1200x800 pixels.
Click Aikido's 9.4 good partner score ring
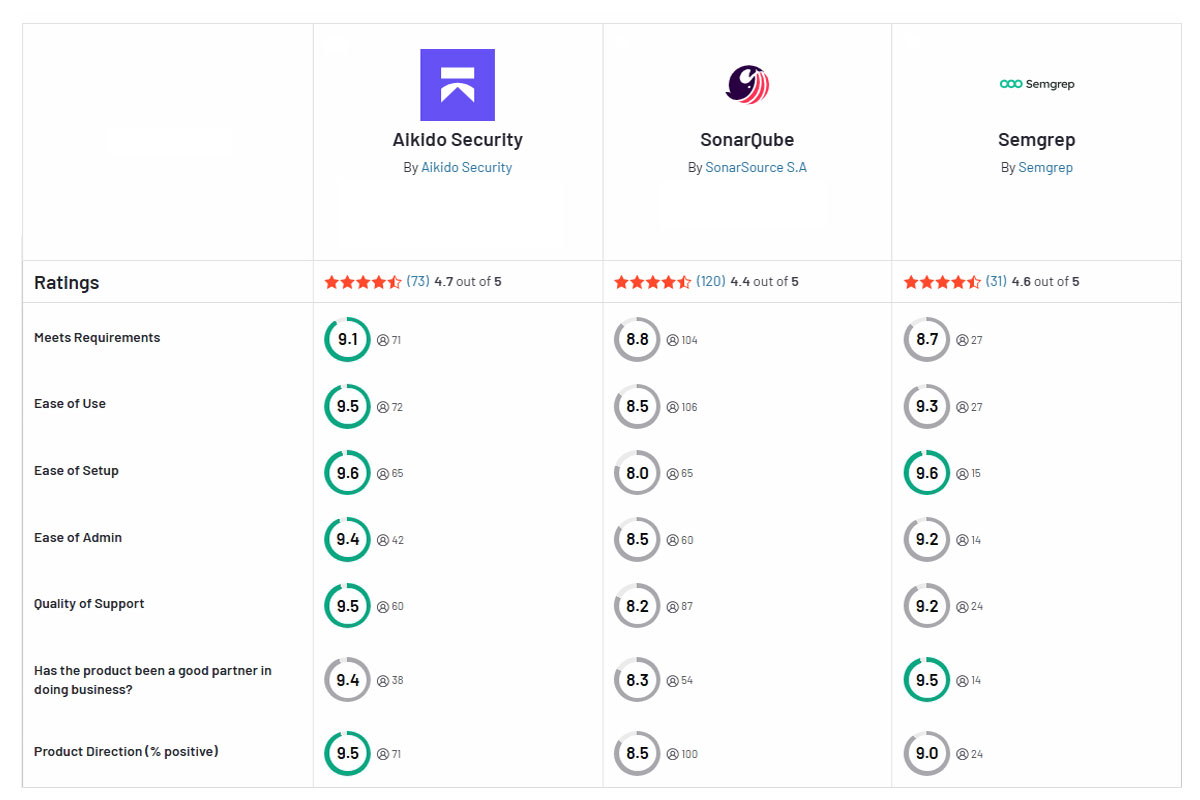pyautogui.click(x=347, y=680)
